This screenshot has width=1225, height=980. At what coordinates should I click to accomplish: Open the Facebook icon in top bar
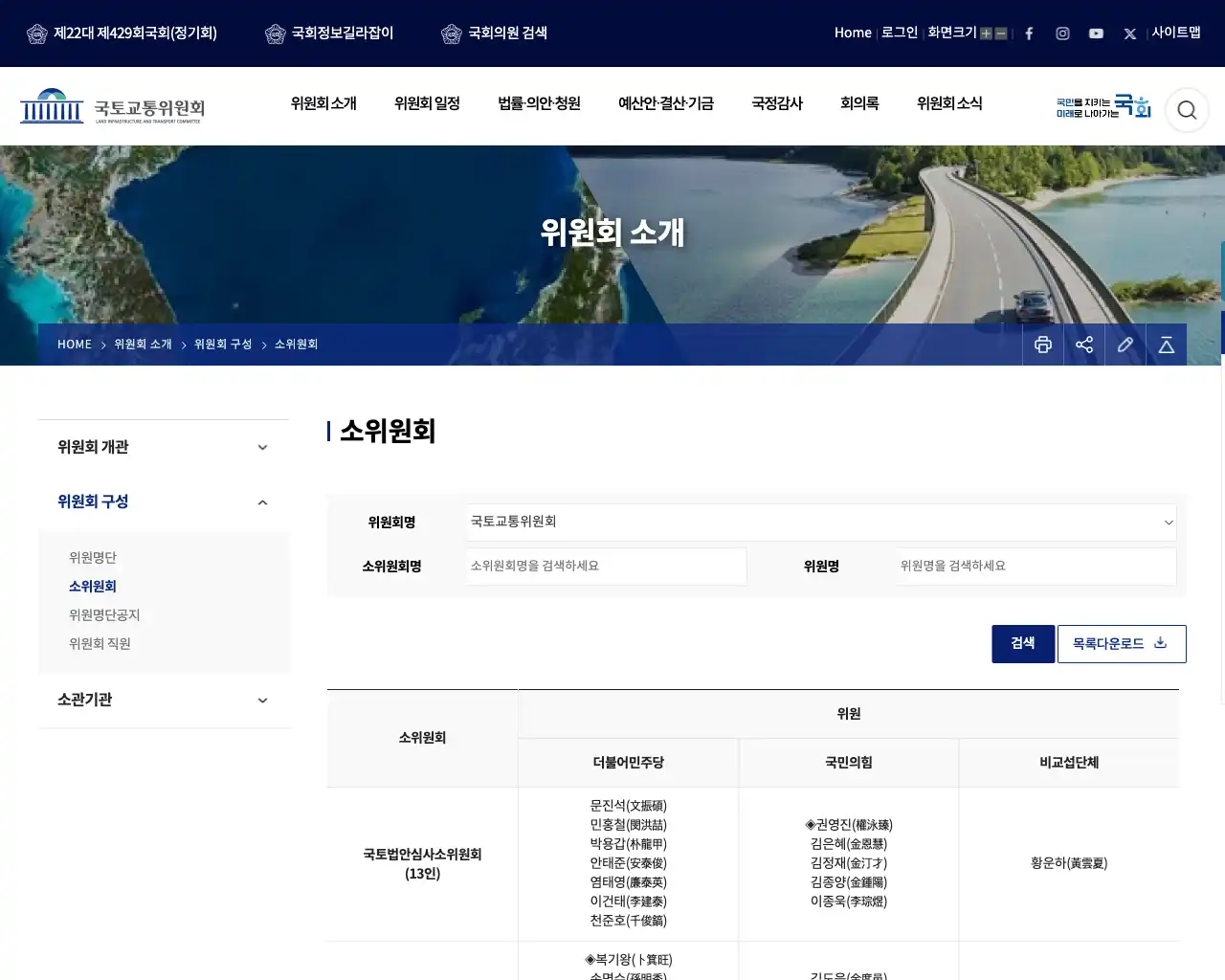[x=1029, y=33]
